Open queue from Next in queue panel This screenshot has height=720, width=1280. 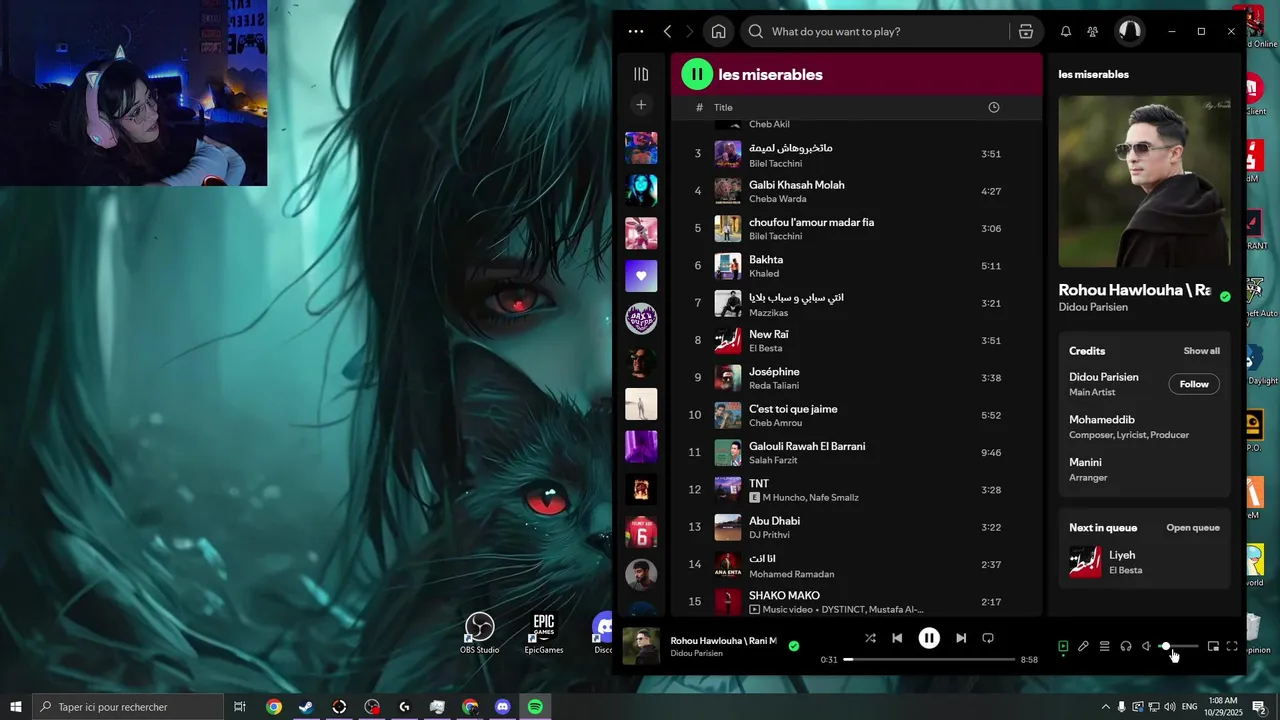(1193, 528)
